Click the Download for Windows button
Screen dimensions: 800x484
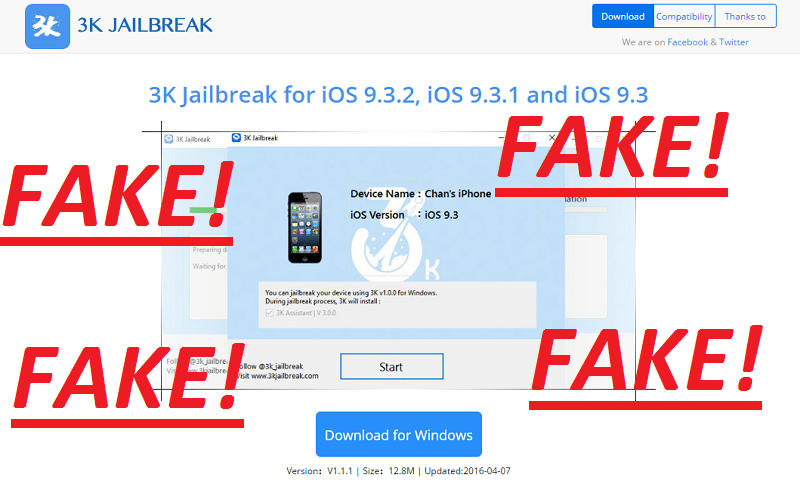click(x=398, y=435)
